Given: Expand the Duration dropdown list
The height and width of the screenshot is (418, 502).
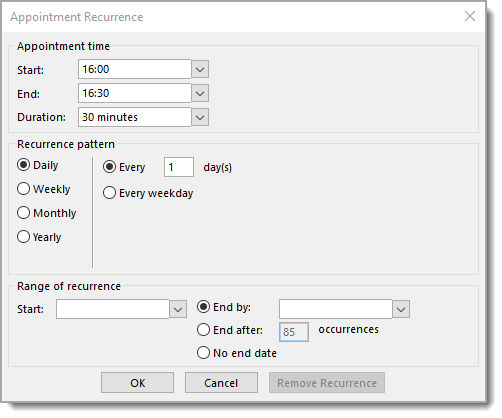Looking at the screenshot, I should pos(200,117).
